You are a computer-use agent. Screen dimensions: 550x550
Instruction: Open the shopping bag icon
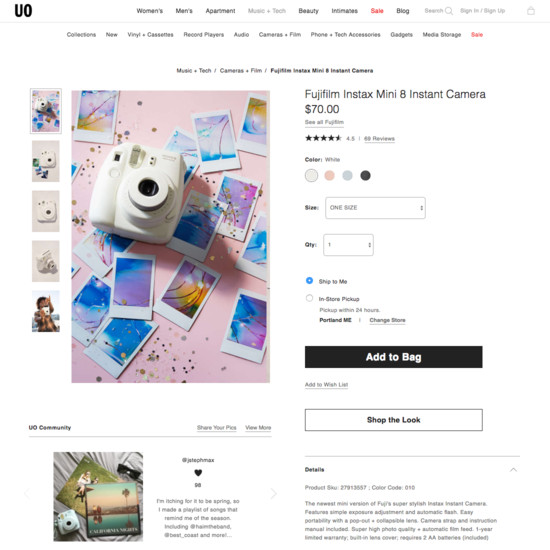[531, 11]
